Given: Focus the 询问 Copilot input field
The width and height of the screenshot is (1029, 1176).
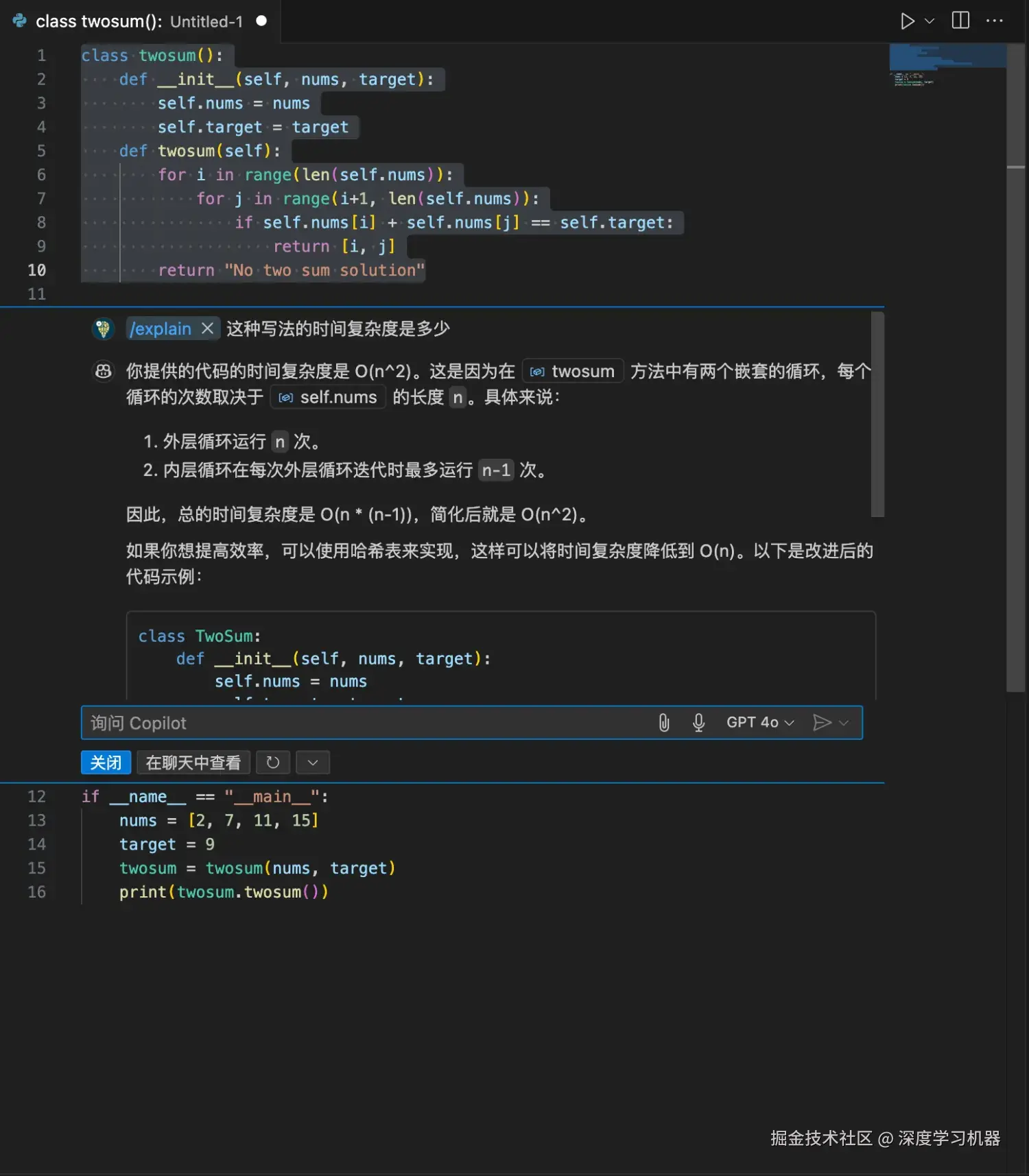Looking at the screenshot, I should tap(367, 723).
